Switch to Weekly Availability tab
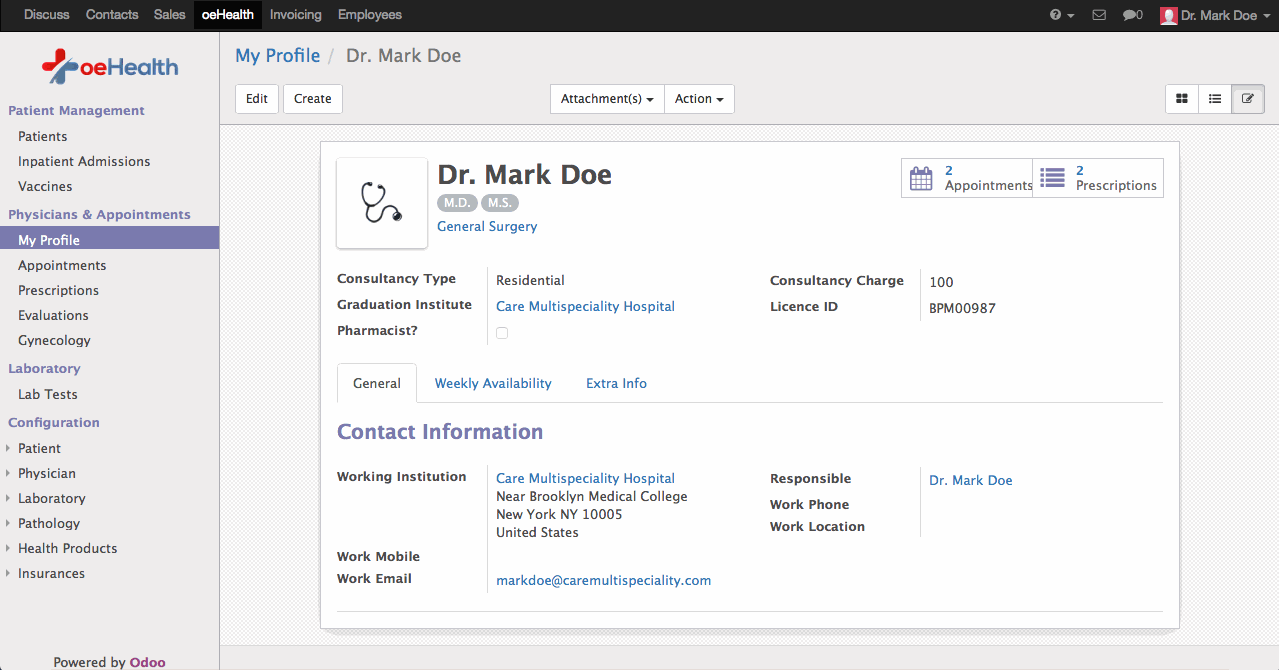The width and height of the screenshot is (1279, 670). tap(493, 383)
